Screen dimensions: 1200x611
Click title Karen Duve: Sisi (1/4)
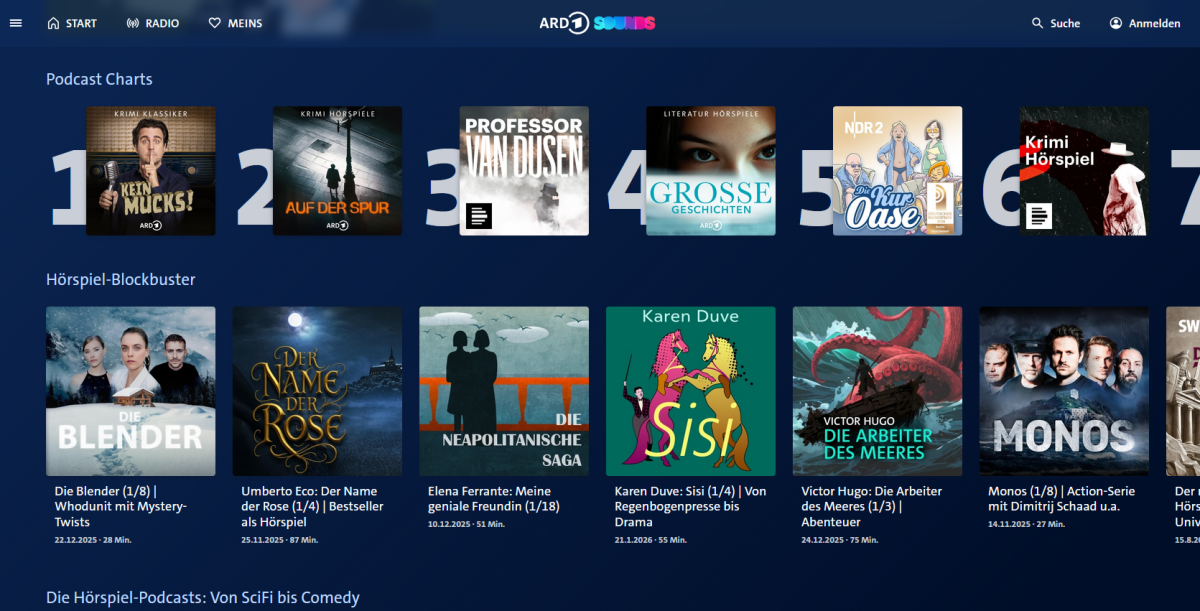point(690,507)
